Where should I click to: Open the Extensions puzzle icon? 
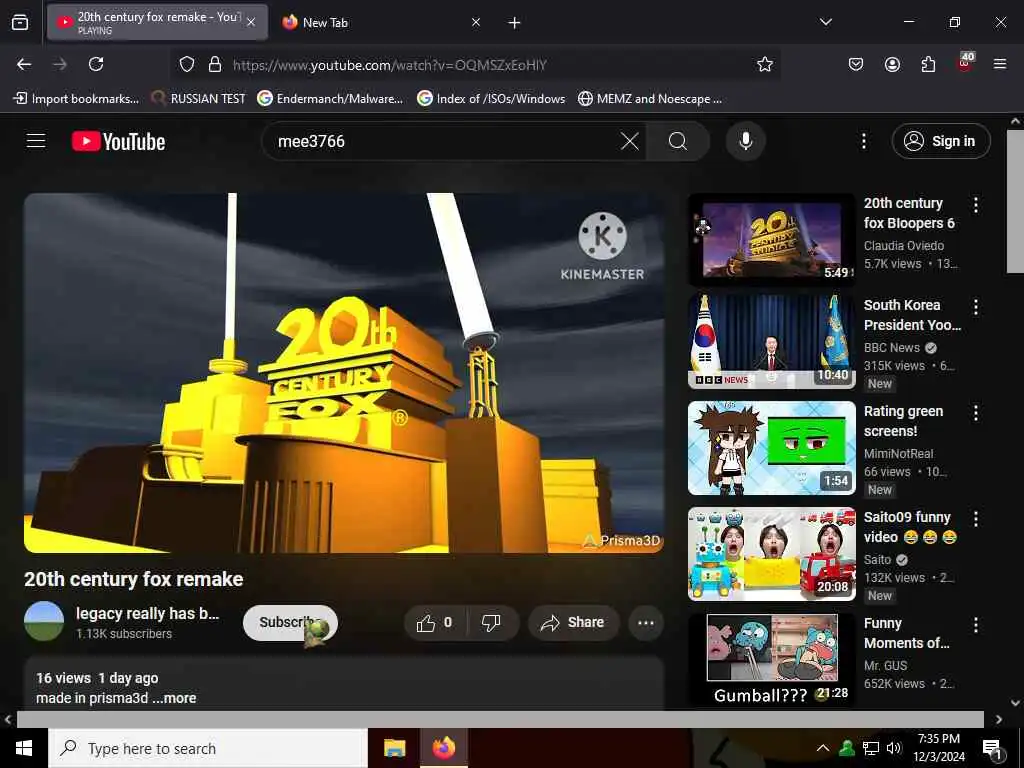pos(928,64)
